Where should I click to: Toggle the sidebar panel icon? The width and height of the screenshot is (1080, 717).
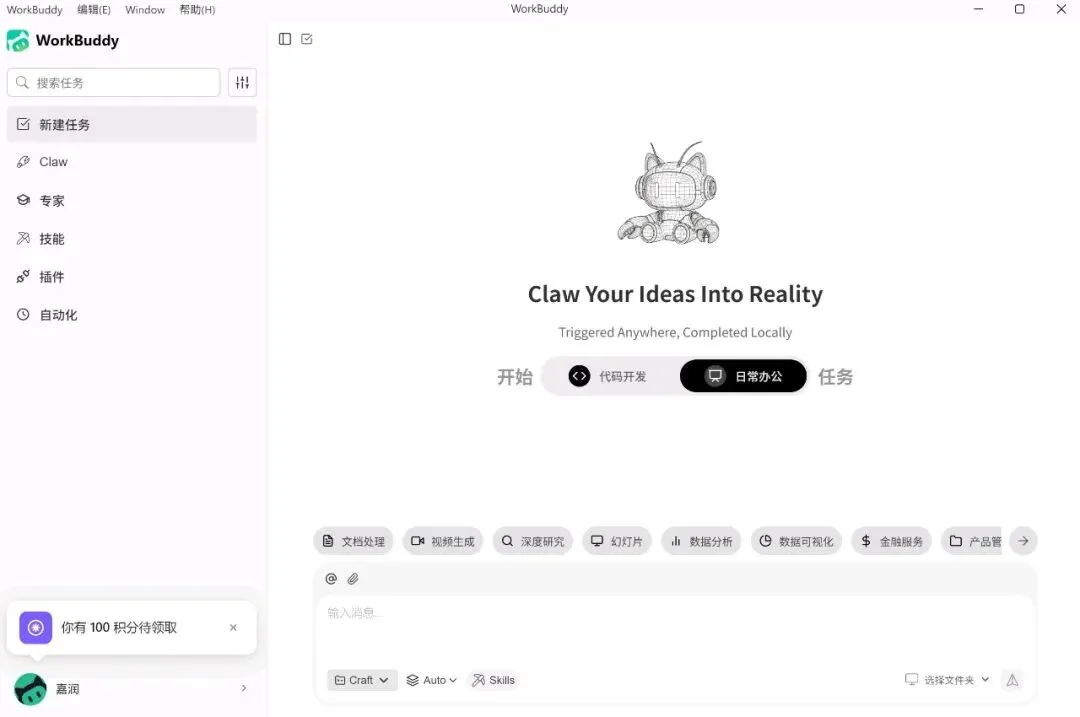point(284,39)
